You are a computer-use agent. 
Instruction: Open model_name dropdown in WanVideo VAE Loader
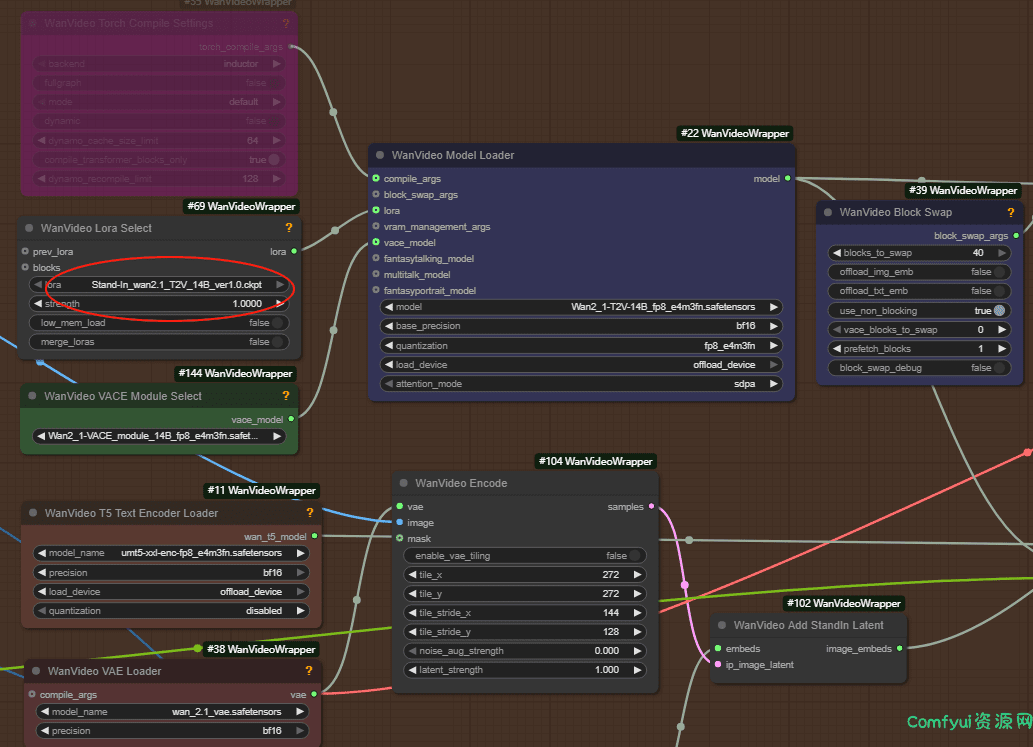point(173,712)
